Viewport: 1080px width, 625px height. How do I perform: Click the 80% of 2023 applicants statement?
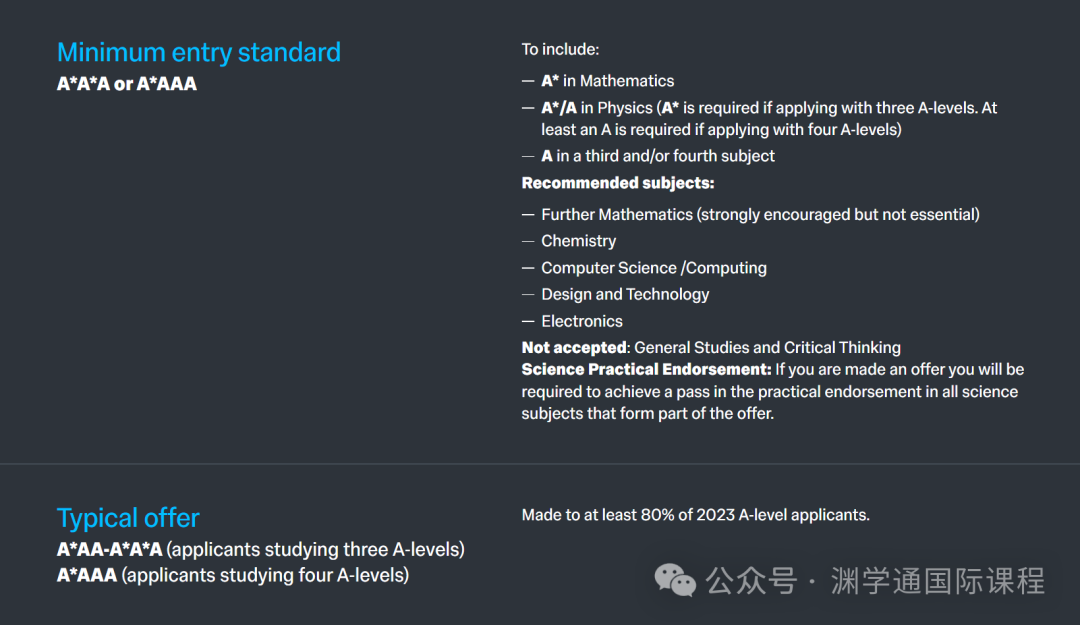[x=696, y=515]
